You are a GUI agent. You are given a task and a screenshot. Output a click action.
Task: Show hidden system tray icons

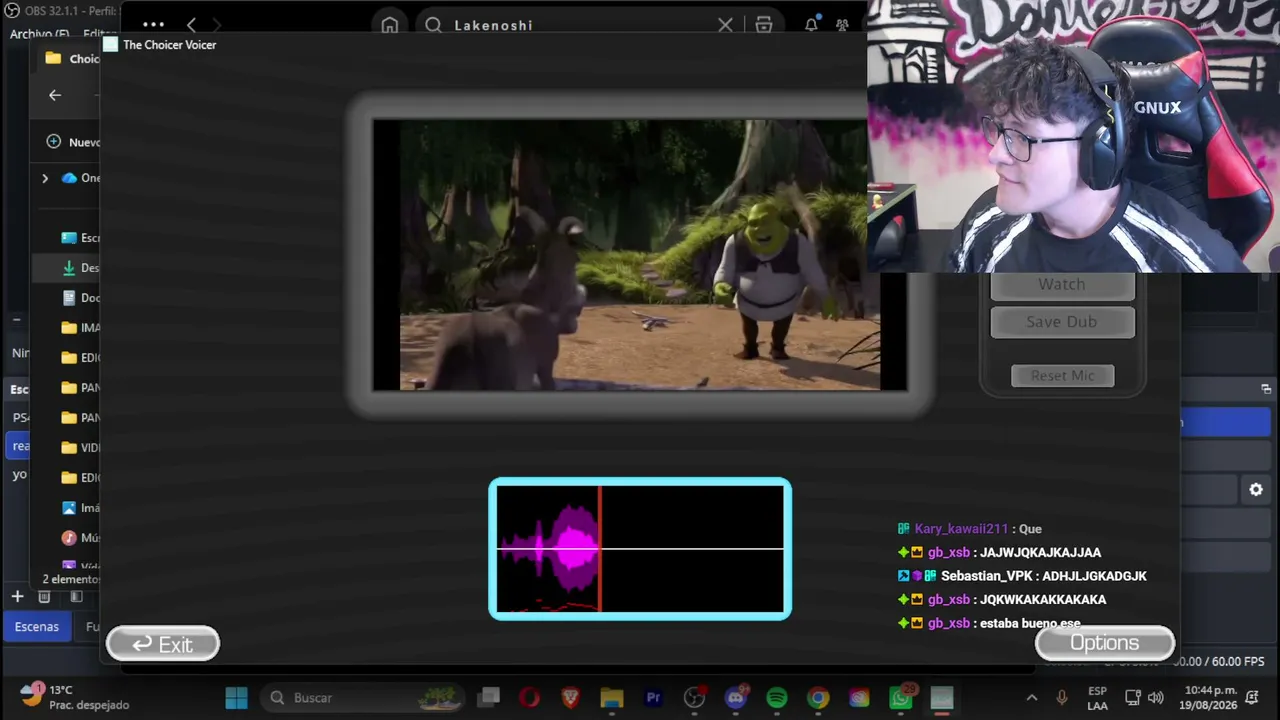(x=1032, y=698)
